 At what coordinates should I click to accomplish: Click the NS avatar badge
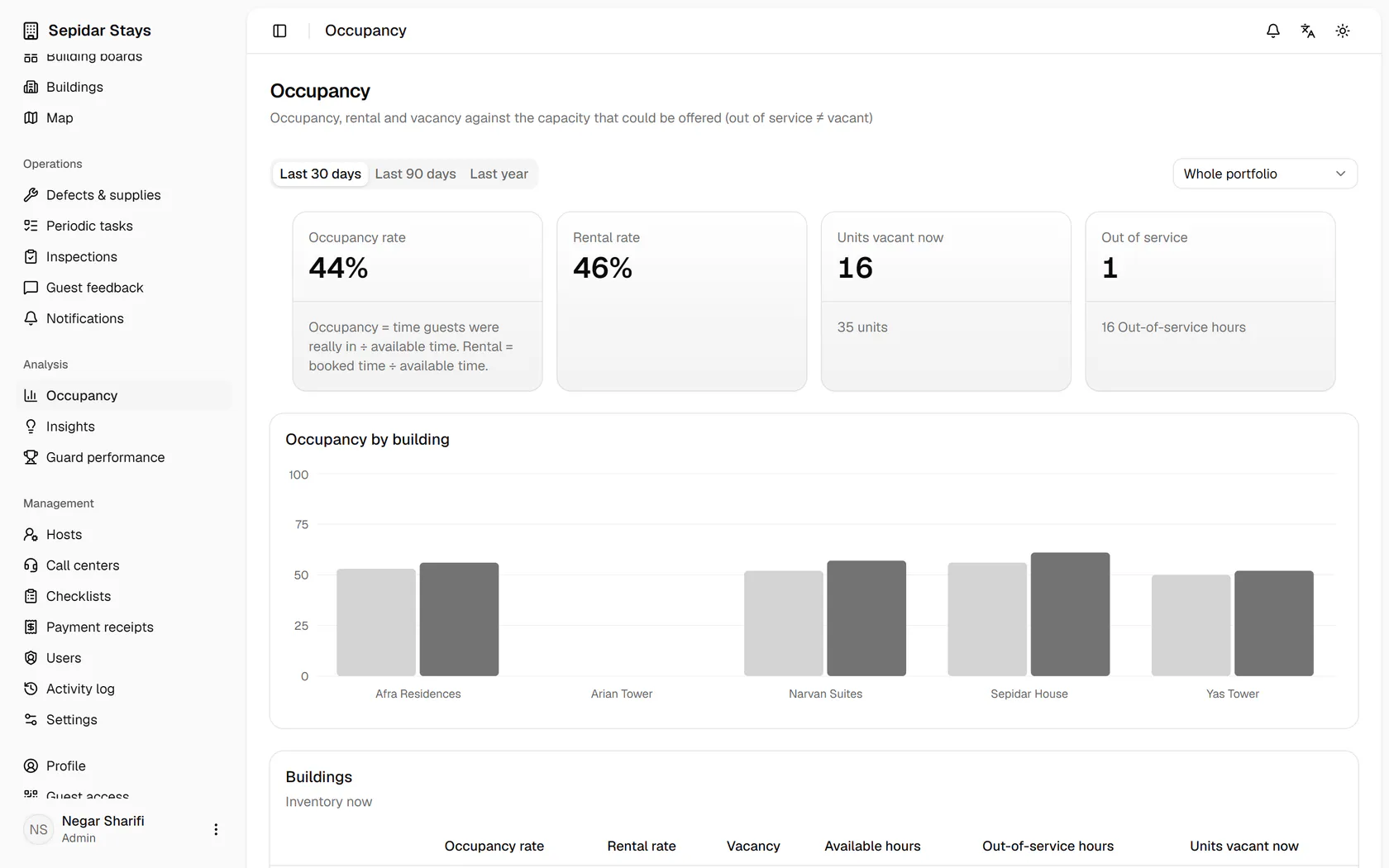tap(39, 829)
